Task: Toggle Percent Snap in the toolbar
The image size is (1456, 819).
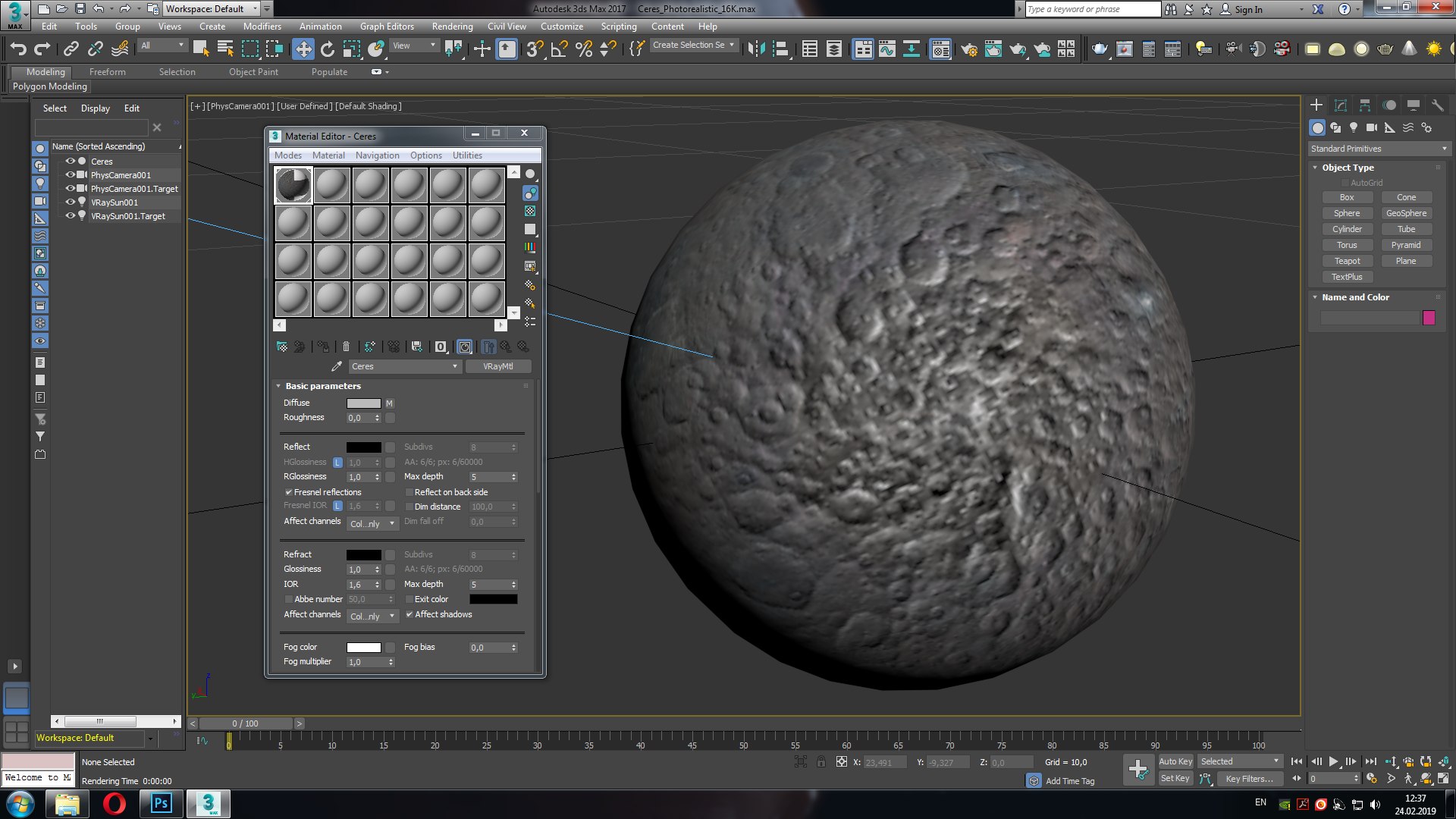Action: (x=584, y=49)
